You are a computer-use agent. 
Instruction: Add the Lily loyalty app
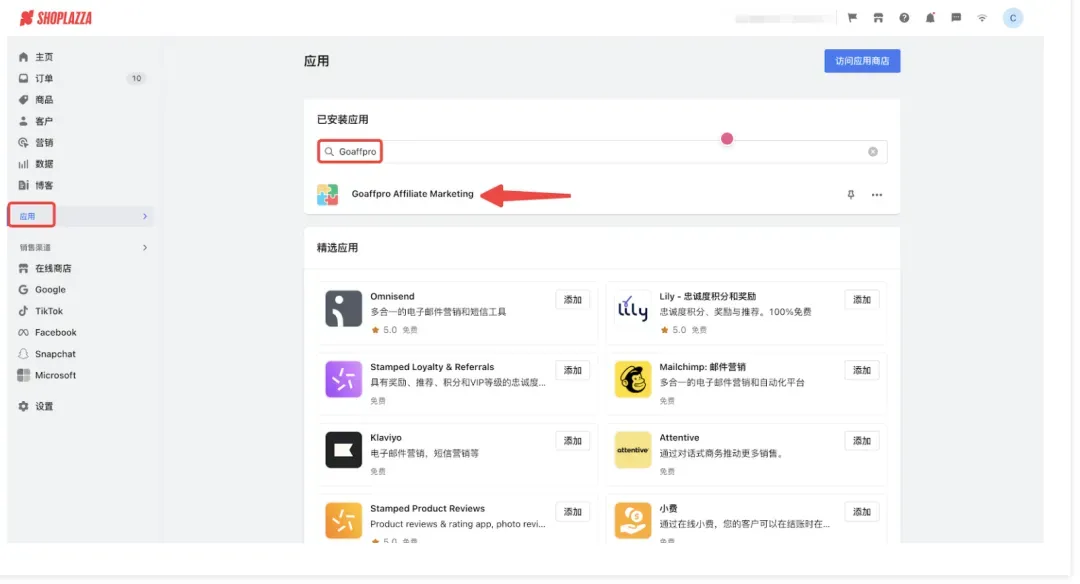point(862,300)
